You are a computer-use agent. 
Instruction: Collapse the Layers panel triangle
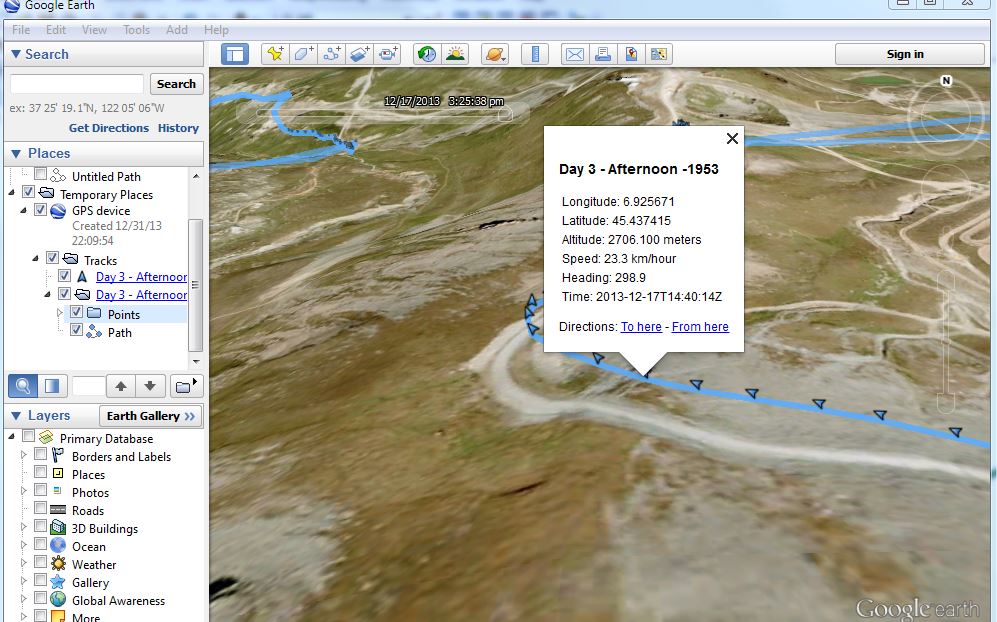[x=16, y=416]
